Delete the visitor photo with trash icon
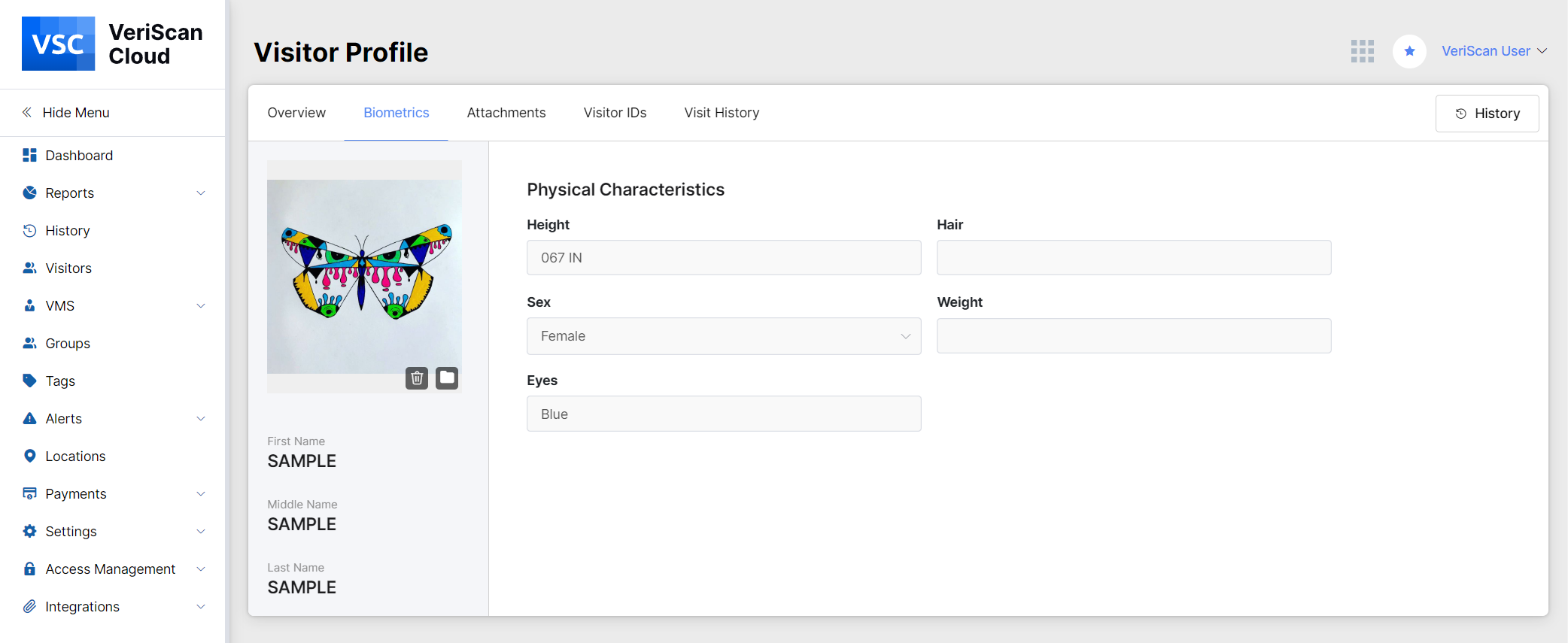 click(417, 378)
